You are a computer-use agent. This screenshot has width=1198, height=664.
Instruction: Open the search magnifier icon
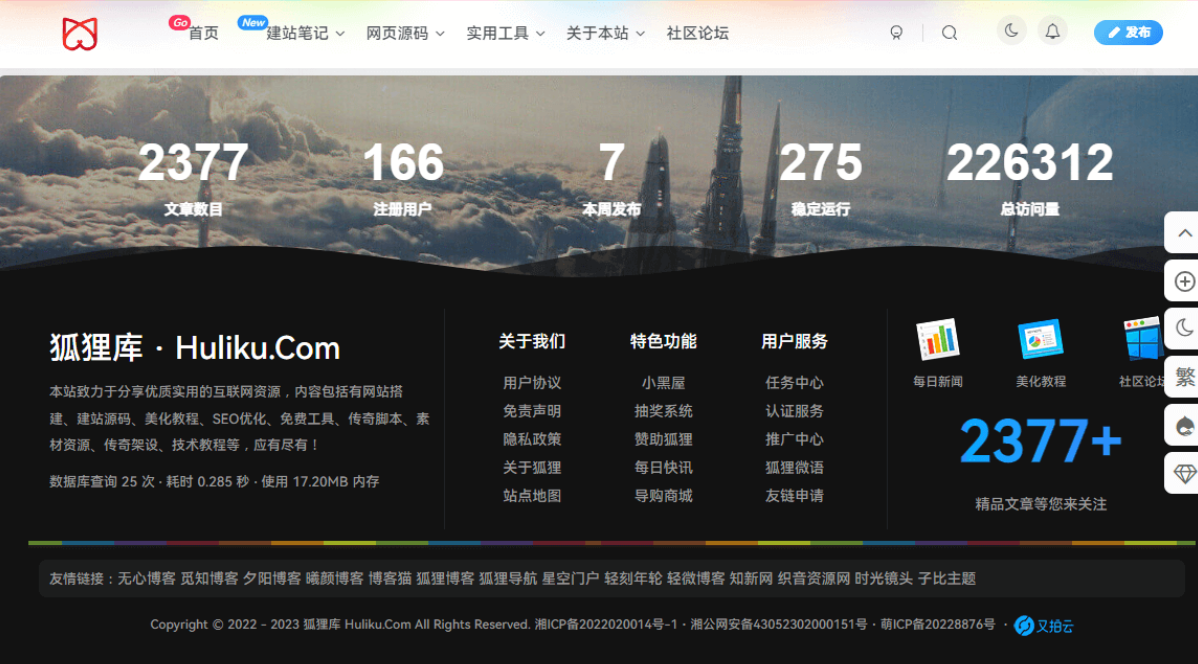[x=949, y=33]
